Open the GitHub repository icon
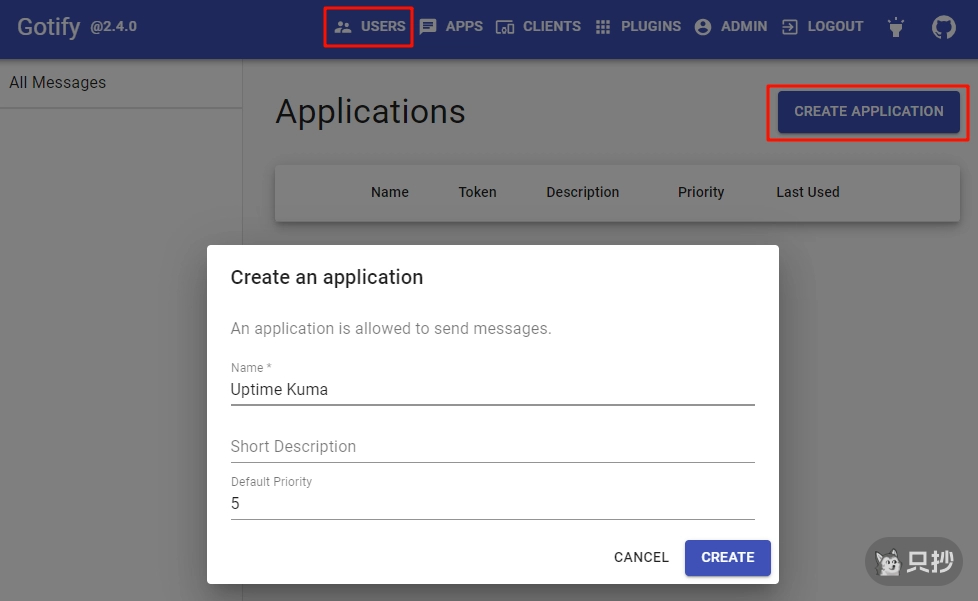Screen dimensions: 978x601 tap(943, 27)
